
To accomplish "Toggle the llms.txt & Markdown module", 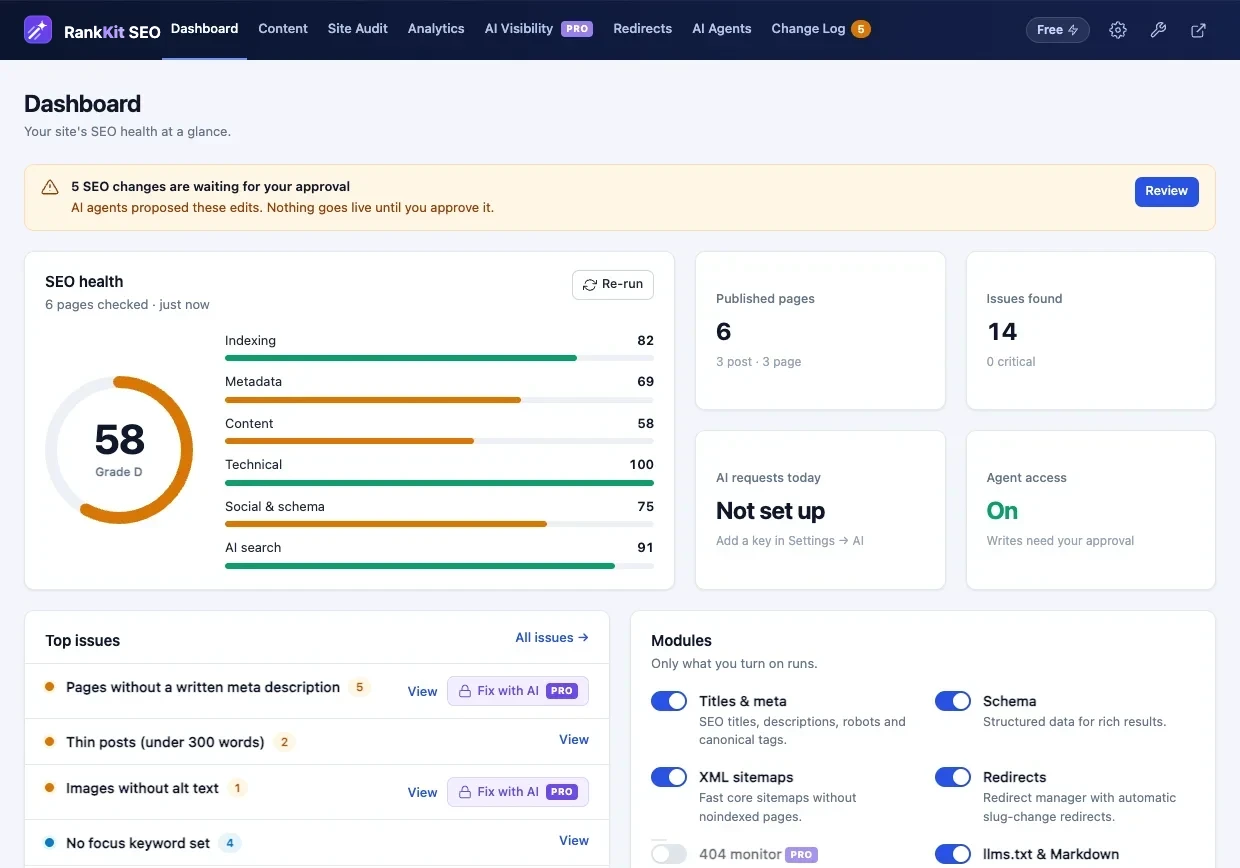I will (953, 854).
